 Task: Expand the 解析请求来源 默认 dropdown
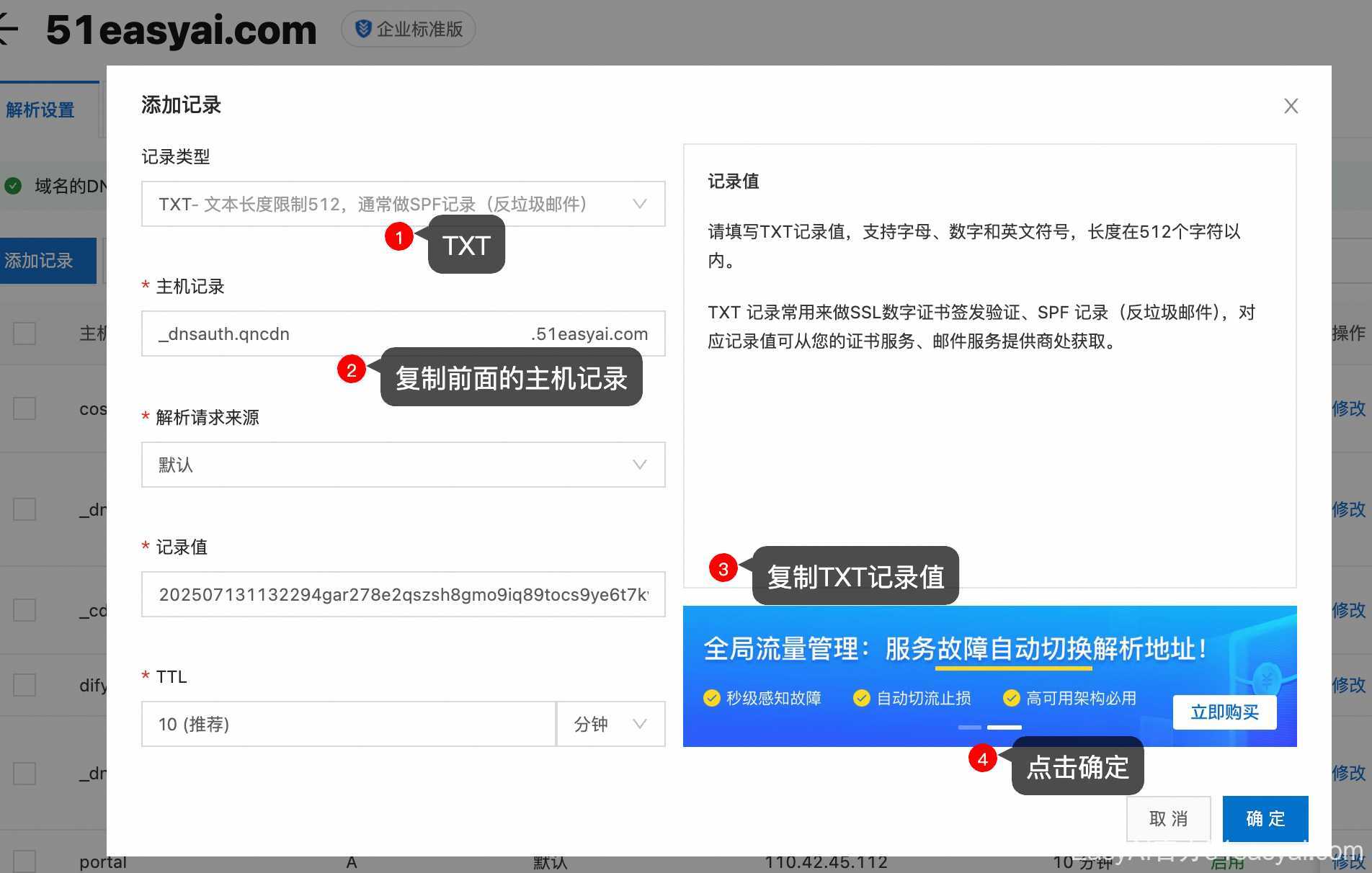pos(403,465)
